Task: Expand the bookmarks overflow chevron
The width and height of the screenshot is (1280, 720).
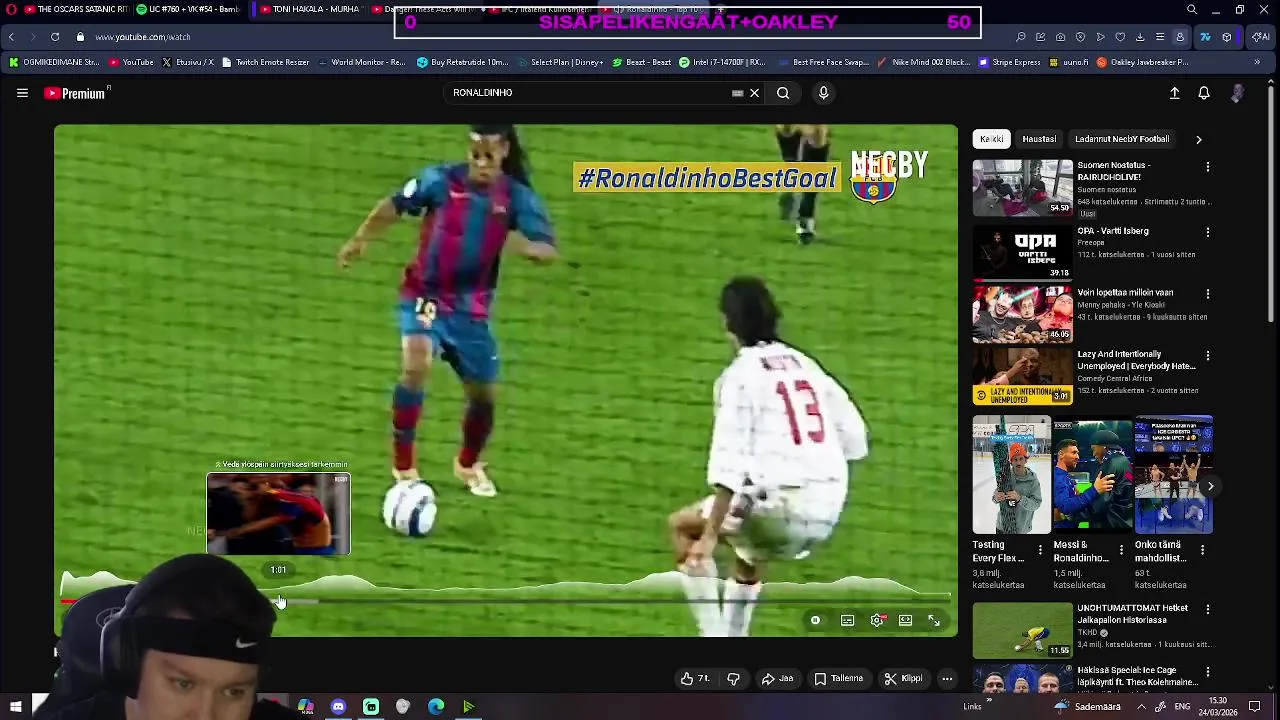Action: pyautogui.click(x=1257, y=62)
